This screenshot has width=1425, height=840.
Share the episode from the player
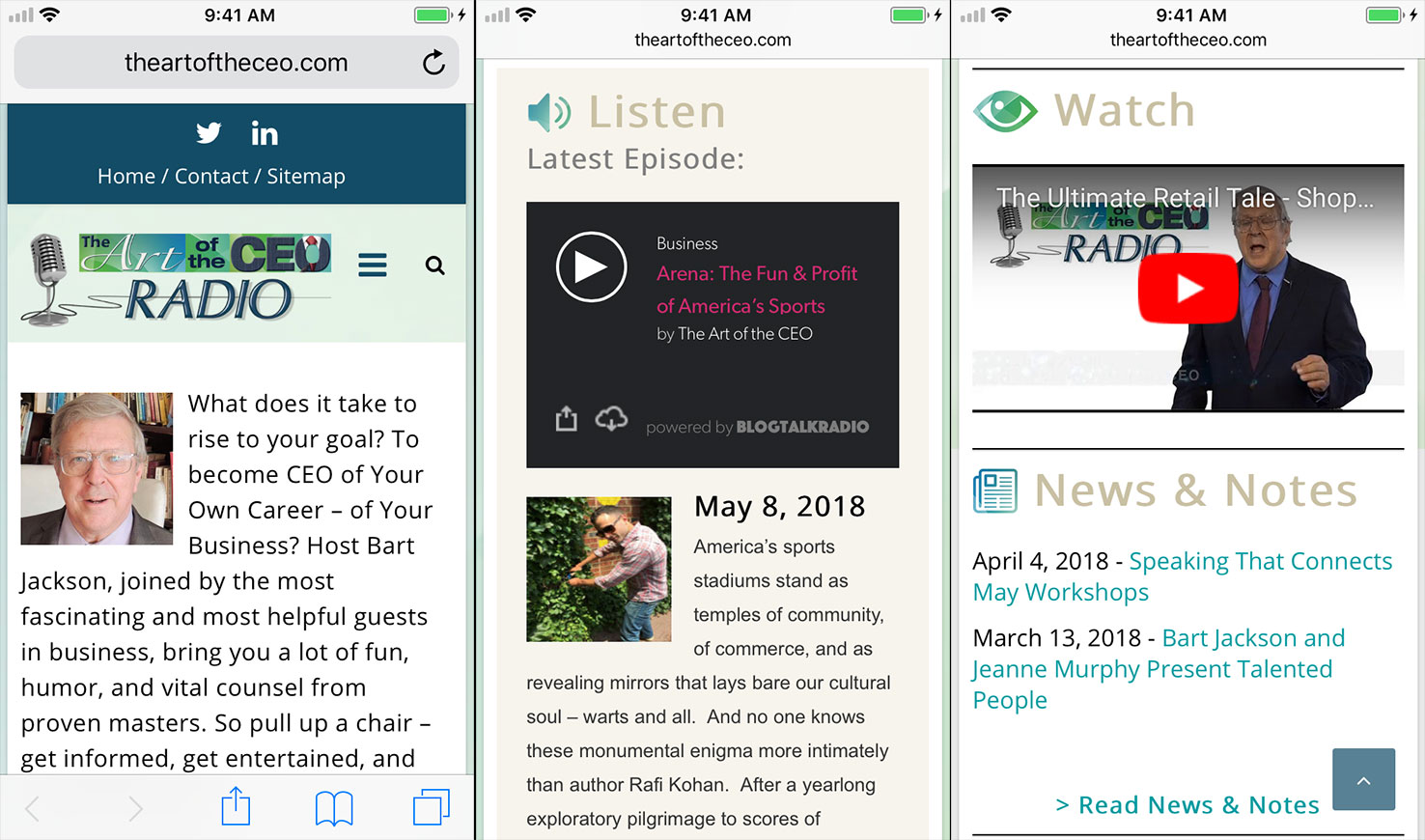point(567,419)
